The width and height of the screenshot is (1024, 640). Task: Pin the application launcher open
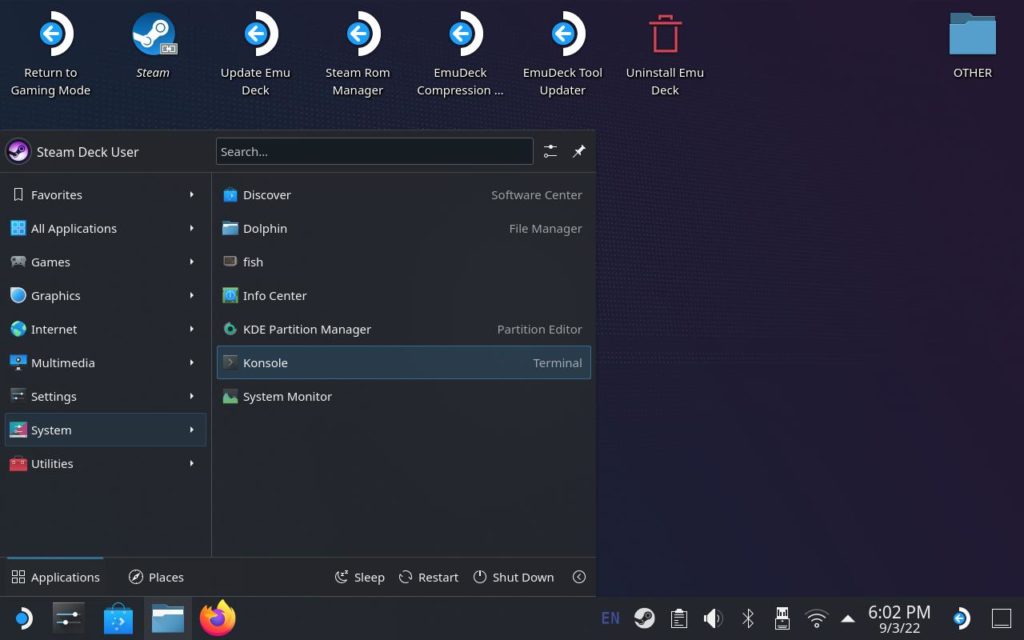click(579, 152)
